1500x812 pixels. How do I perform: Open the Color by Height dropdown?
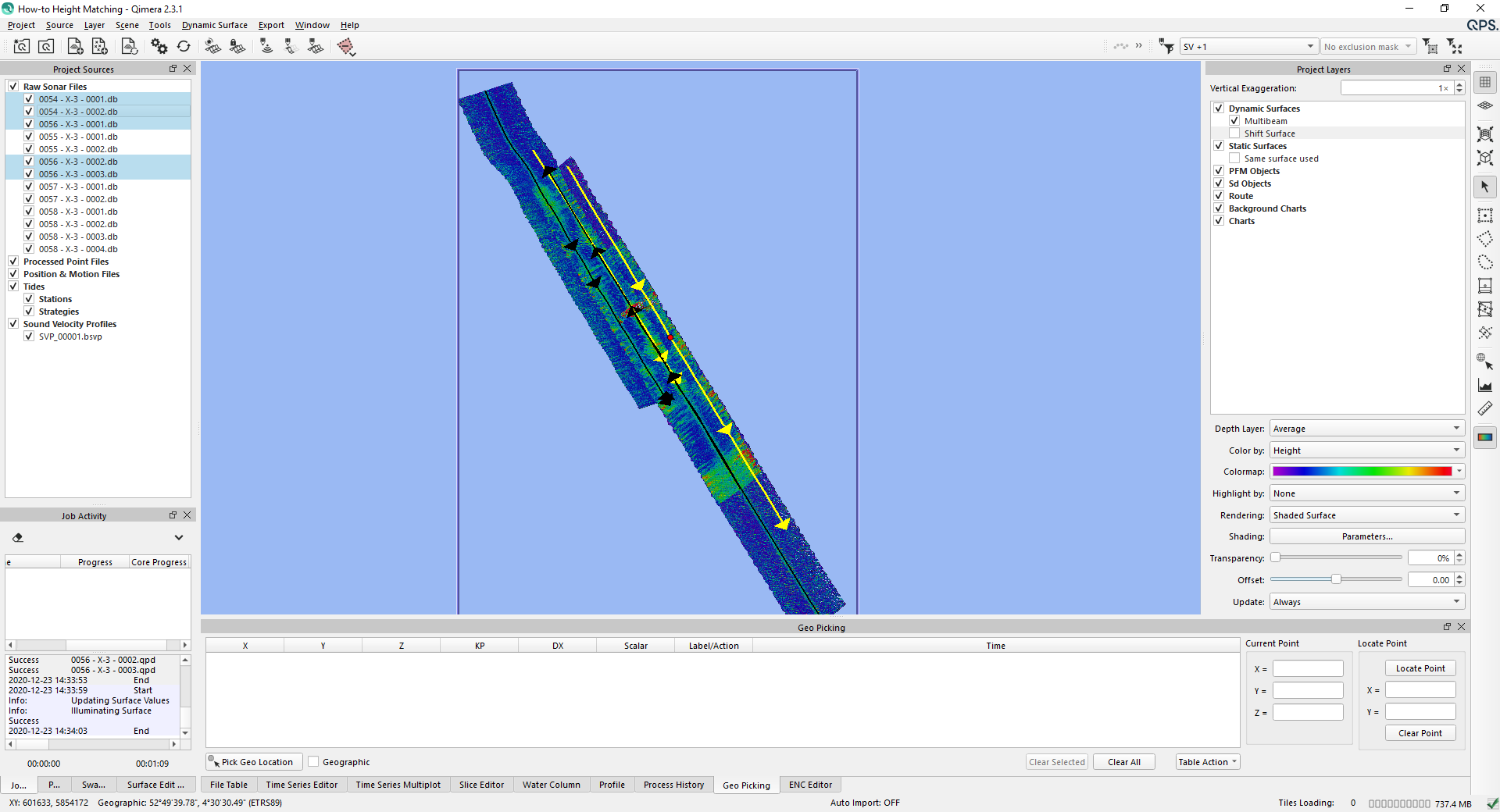coord(1366,451)
